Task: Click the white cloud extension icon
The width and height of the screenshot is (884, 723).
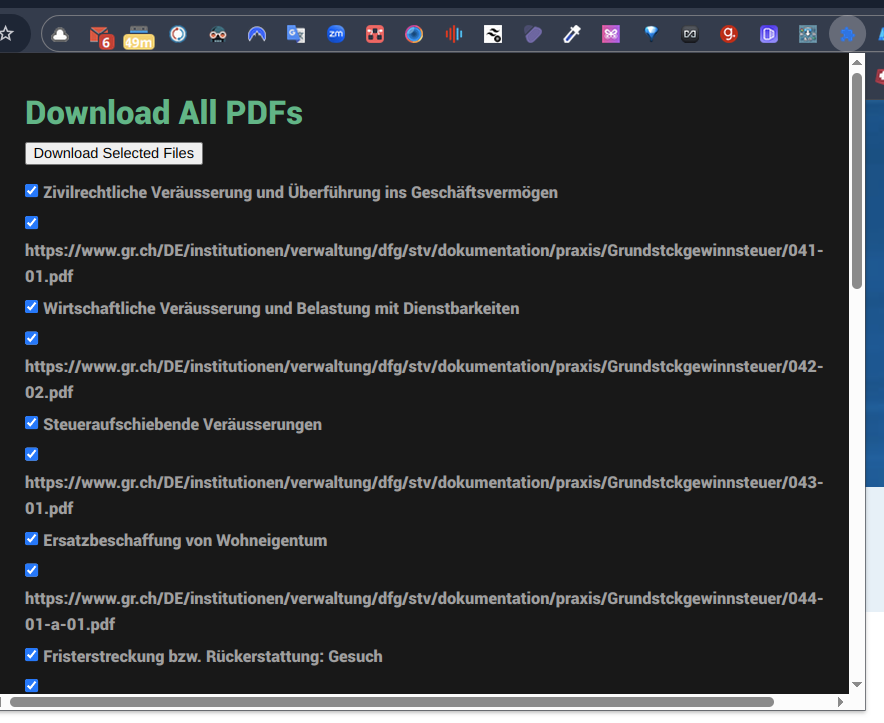Action: pyautogui.click(x=60, y=35)
